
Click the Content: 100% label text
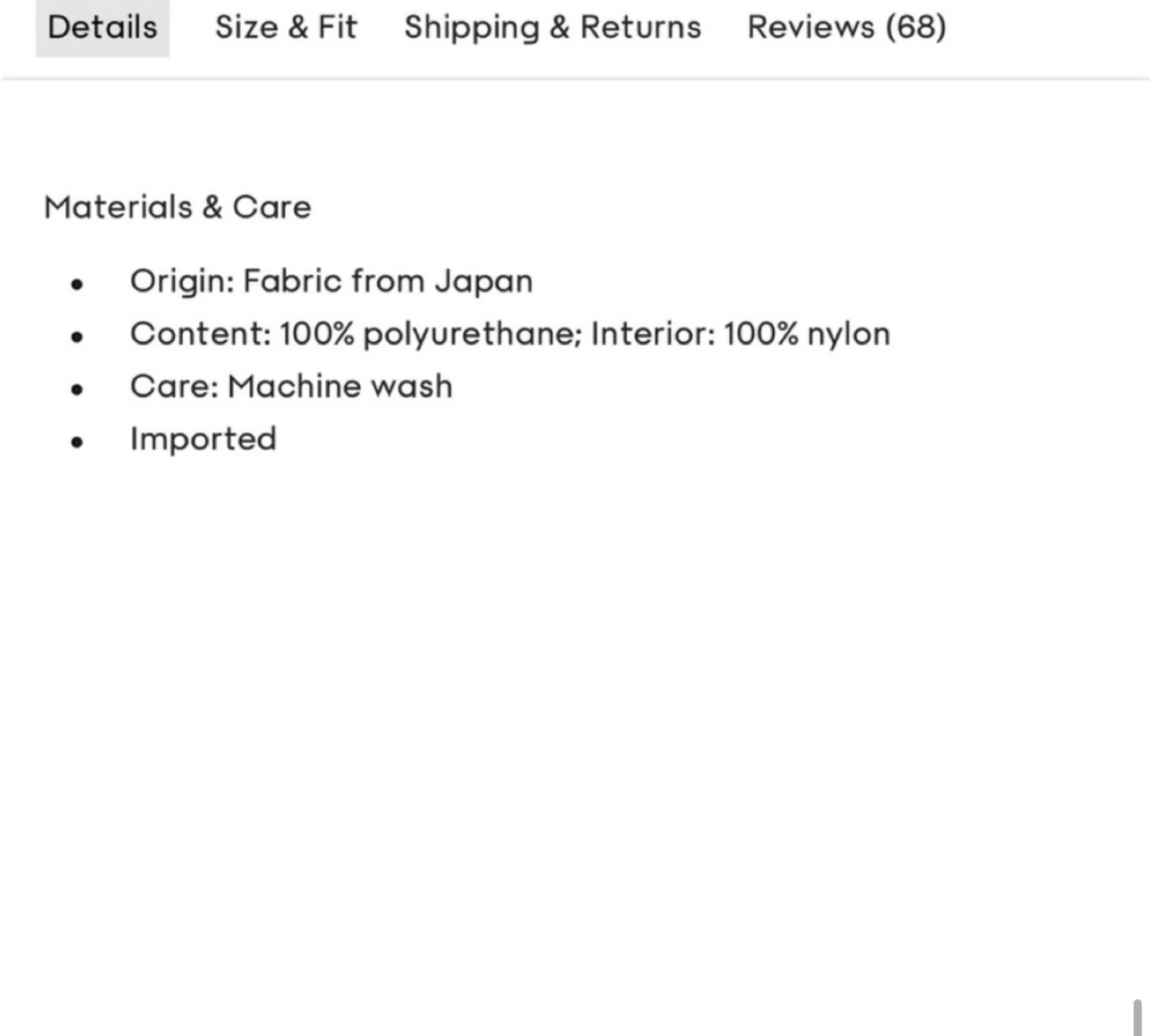tap(242, 334)
